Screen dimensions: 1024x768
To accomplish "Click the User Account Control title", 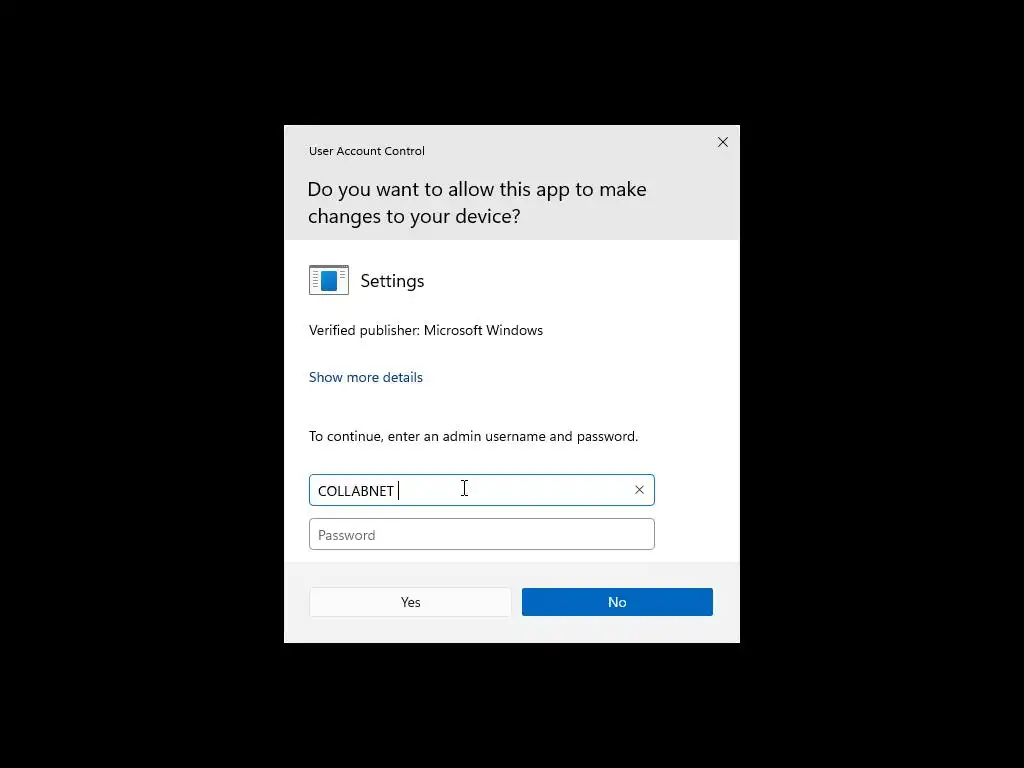I will 366,151.
